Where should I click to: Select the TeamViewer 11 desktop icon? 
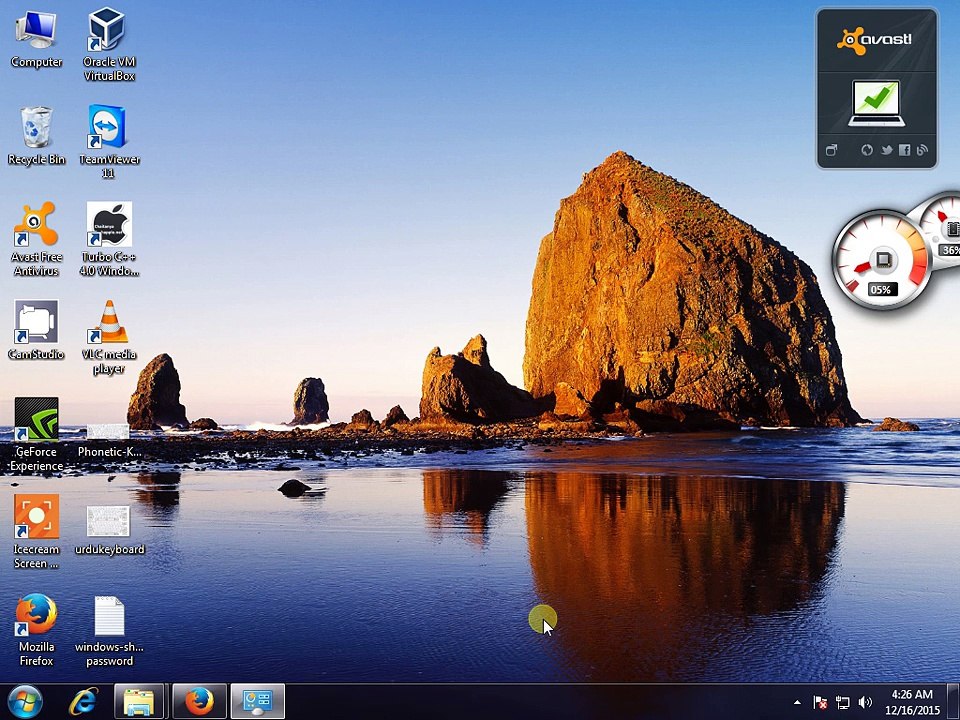(108, 129)
